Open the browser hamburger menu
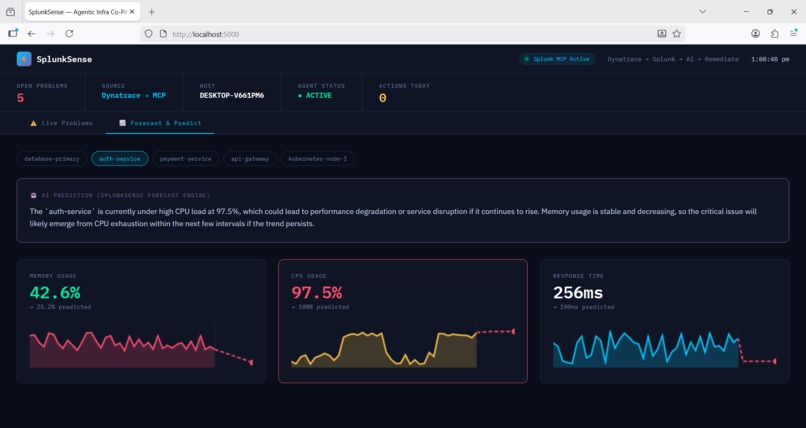 tap(793, 34)
